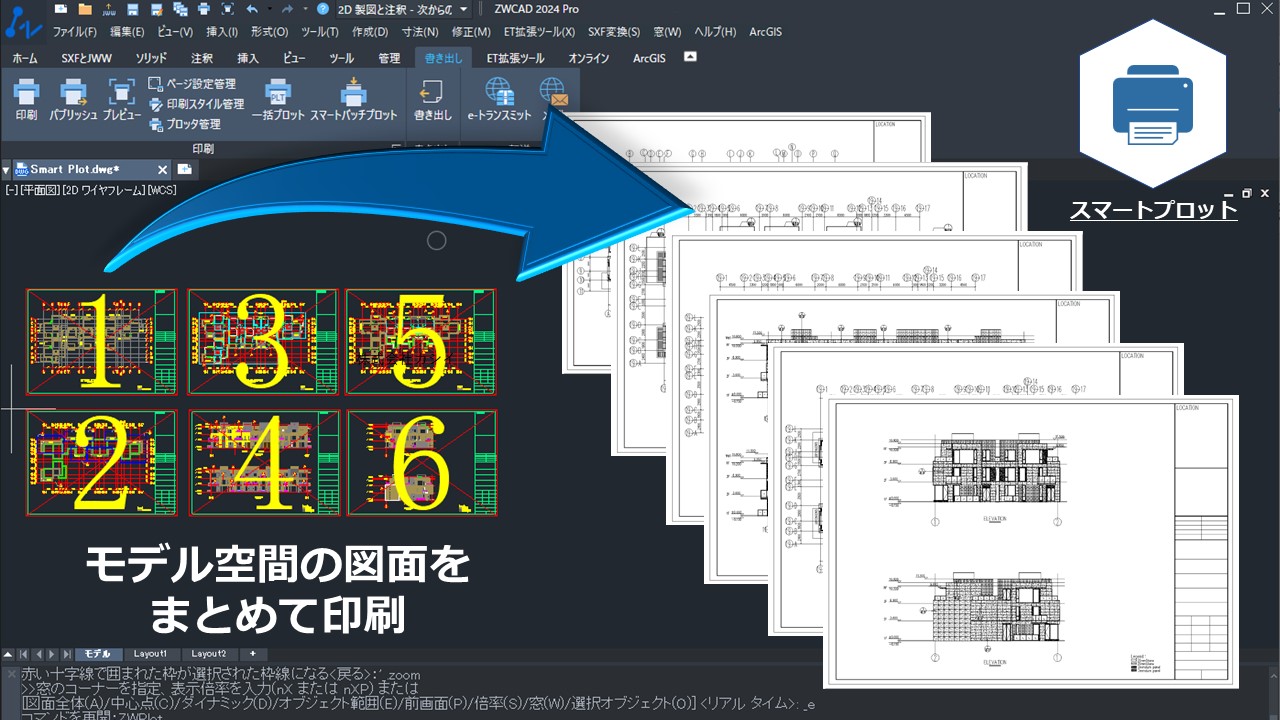Switch to the SXFとJWW ribbon tab
Viewport: 1280px width, 720px height.
[x=87, y=58]
